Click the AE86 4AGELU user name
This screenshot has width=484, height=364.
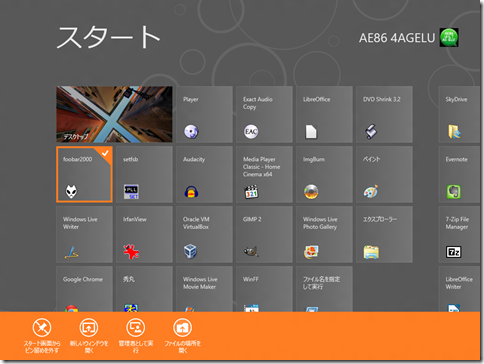coord(397,38)
